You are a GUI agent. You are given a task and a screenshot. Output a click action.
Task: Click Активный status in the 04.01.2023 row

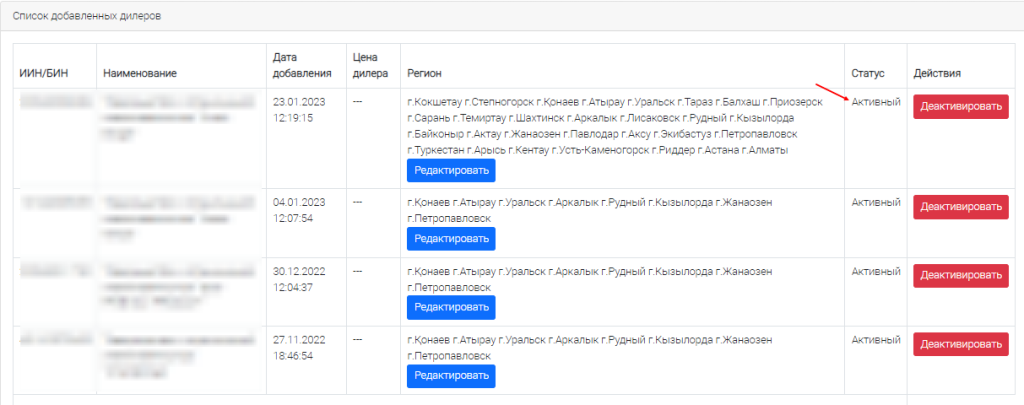[x=876, y=203]
